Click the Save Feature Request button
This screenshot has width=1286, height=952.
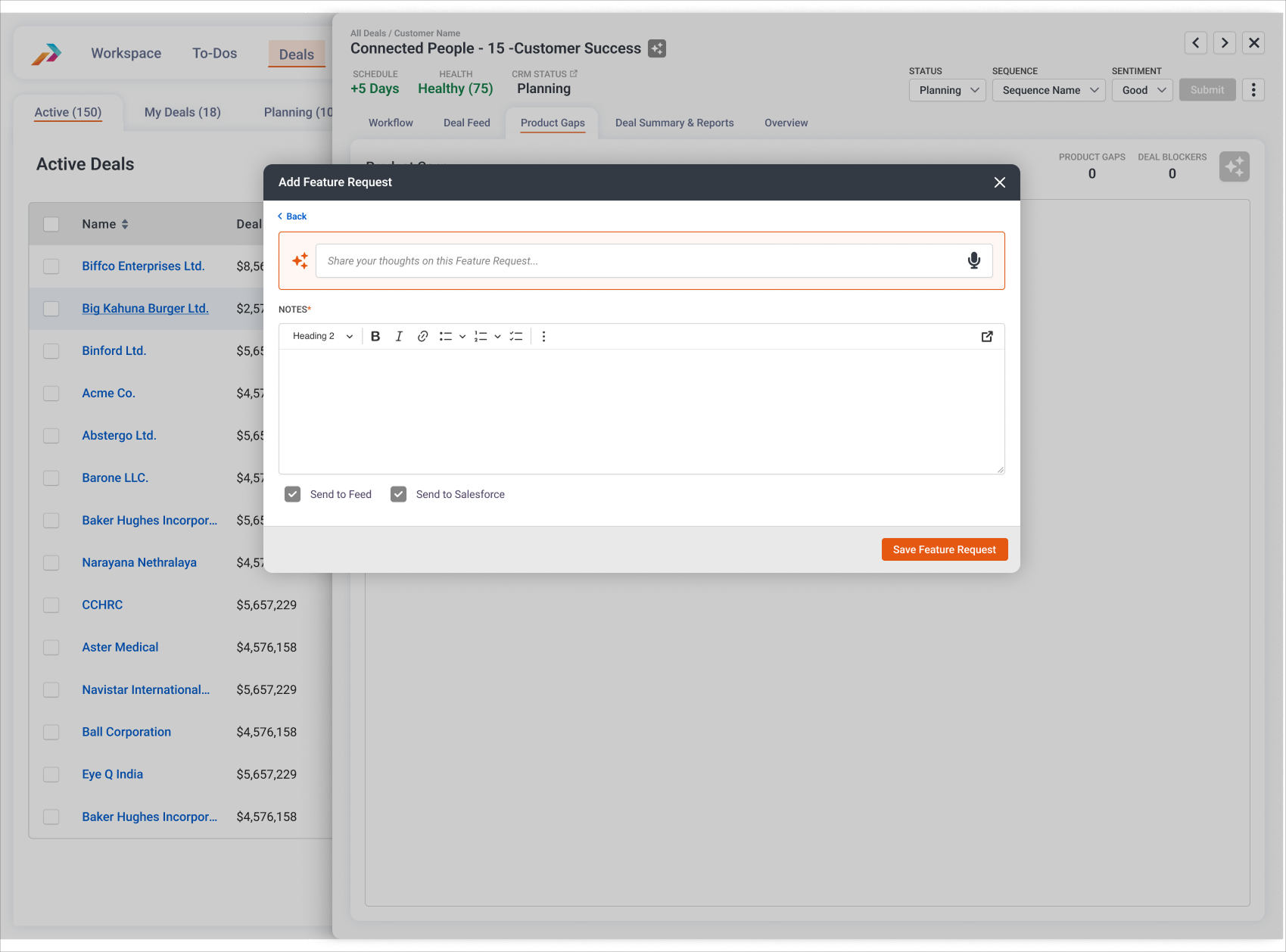945,550
